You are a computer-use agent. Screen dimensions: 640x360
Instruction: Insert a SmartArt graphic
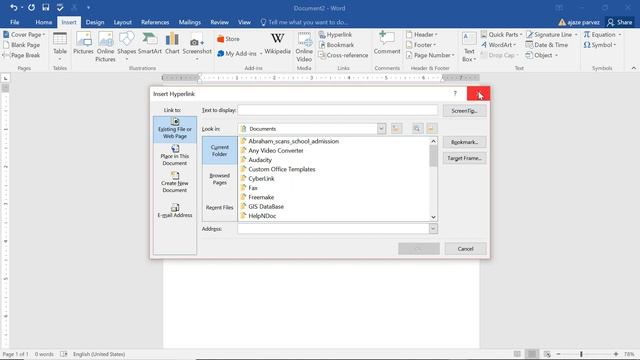[150, 43]
